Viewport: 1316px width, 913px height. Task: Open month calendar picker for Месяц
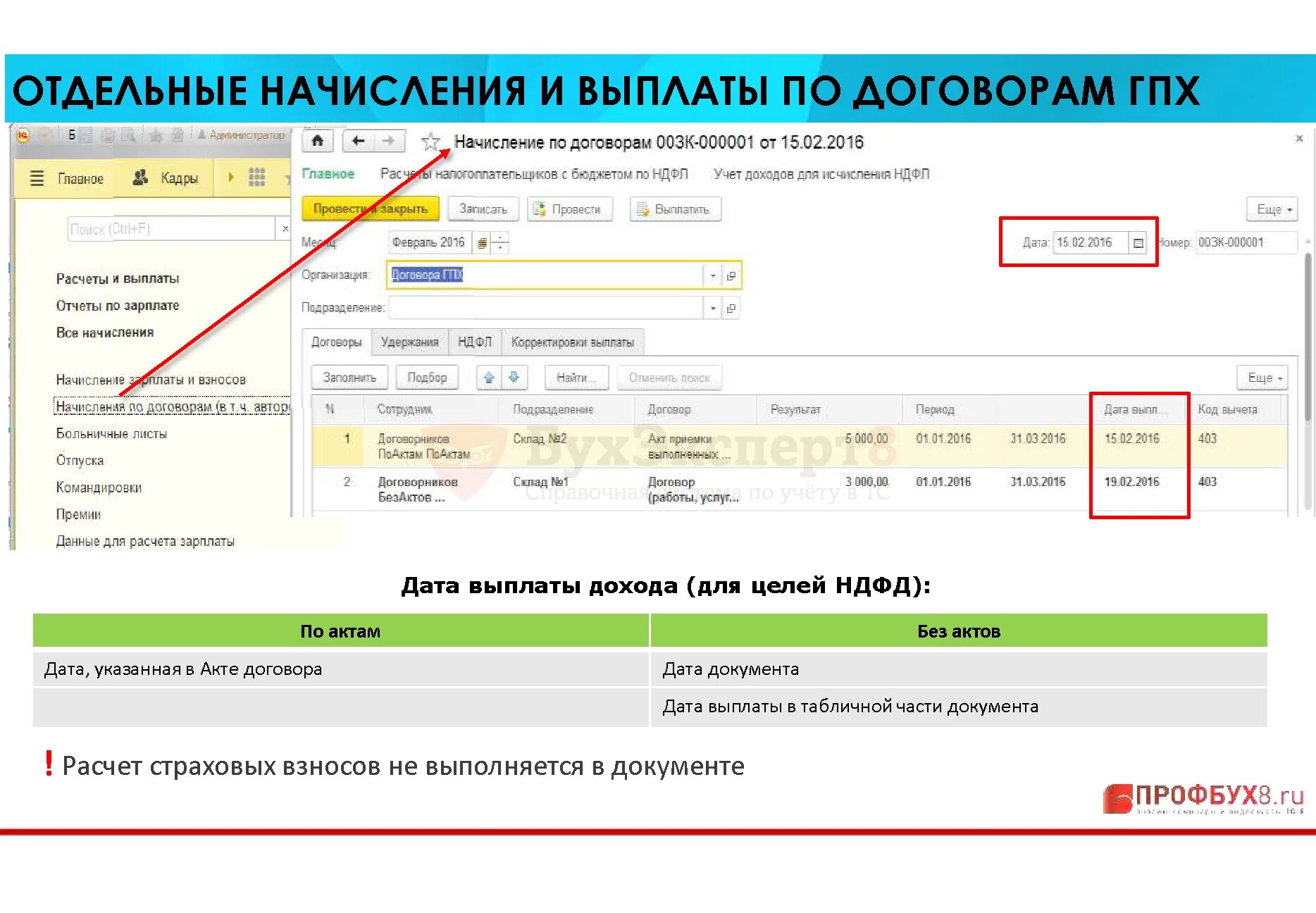click(482, 243)
